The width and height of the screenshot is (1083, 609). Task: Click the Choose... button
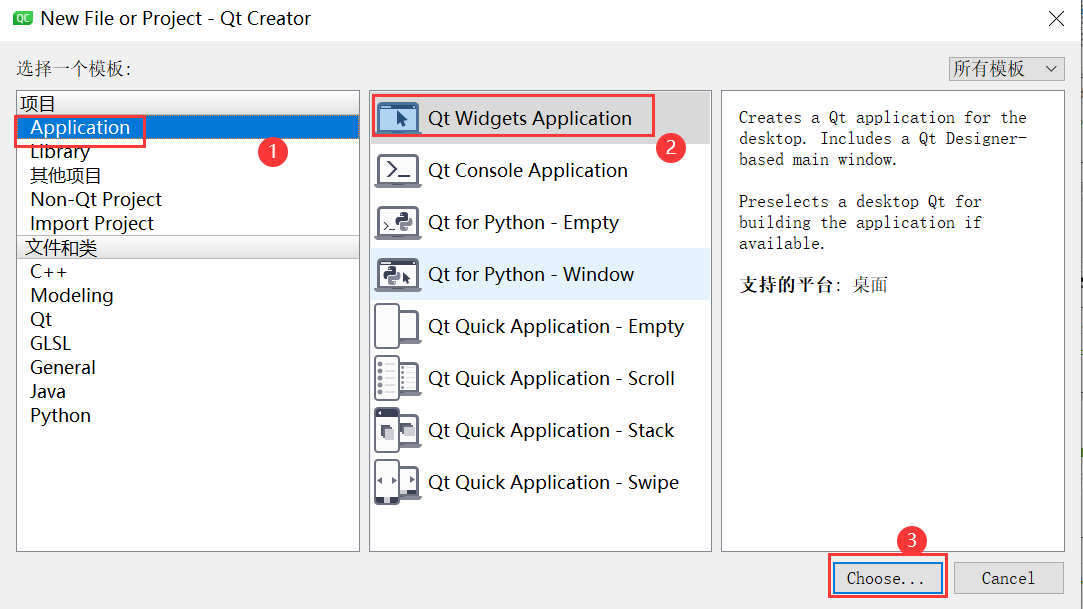(887, 578)
